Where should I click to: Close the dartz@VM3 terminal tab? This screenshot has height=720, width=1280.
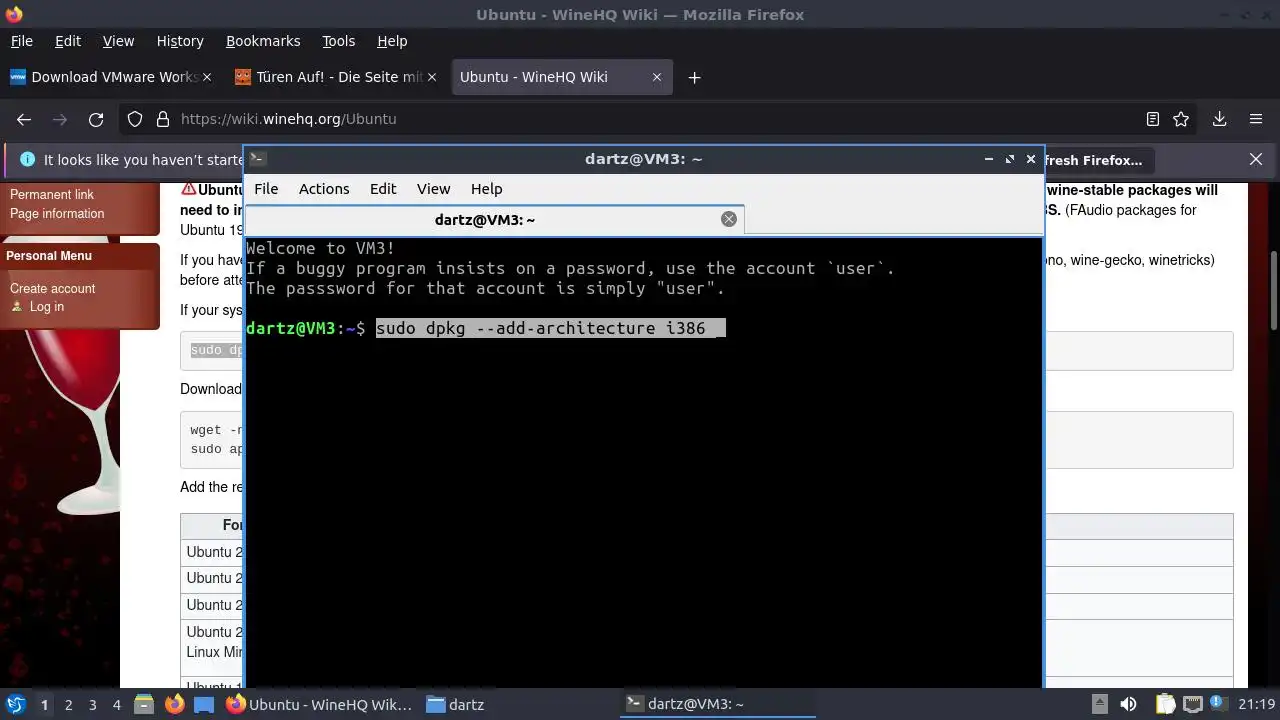(x=729, y=219)
